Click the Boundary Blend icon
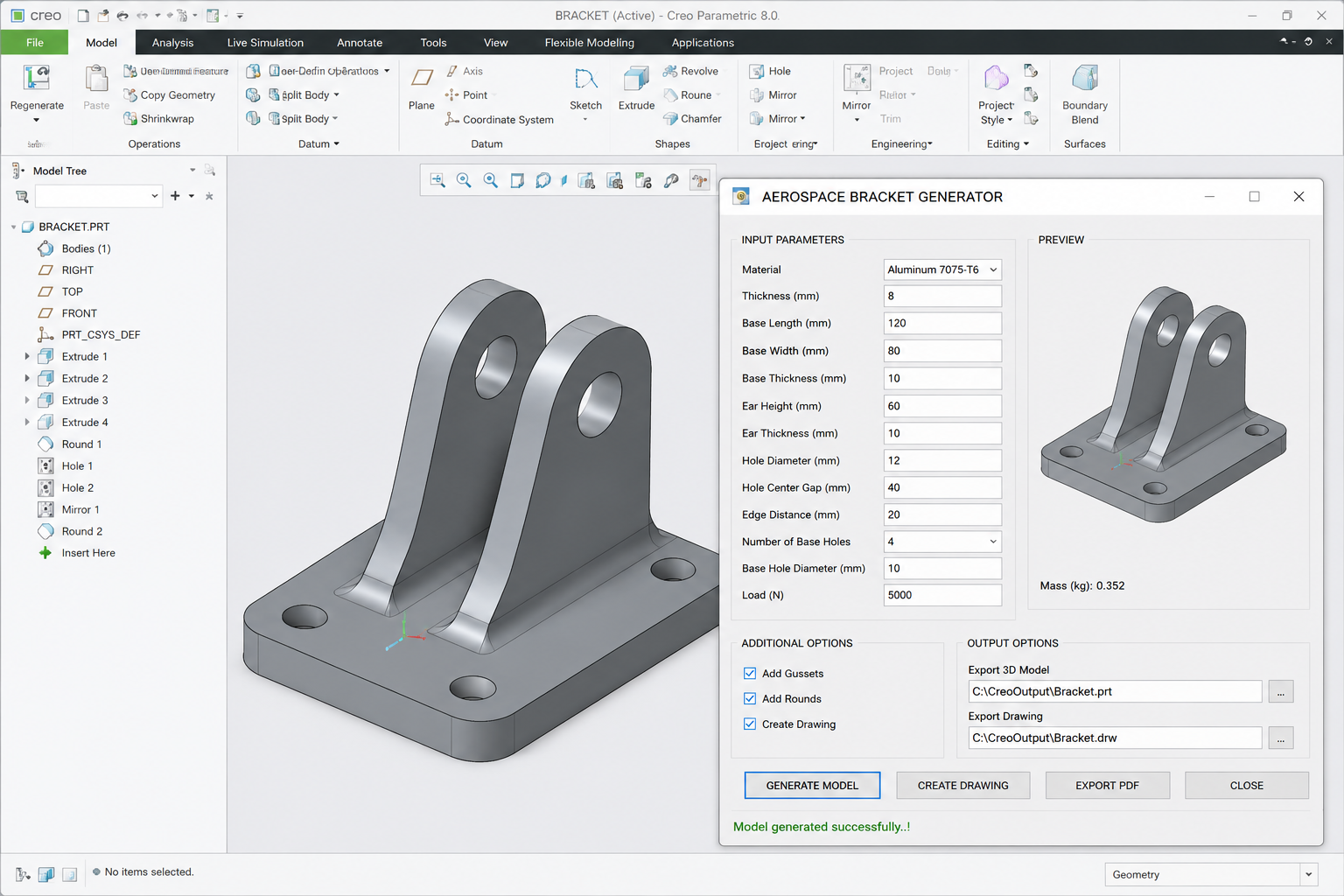Viewport: 1344px width, 896px height. click(1085, 78)
